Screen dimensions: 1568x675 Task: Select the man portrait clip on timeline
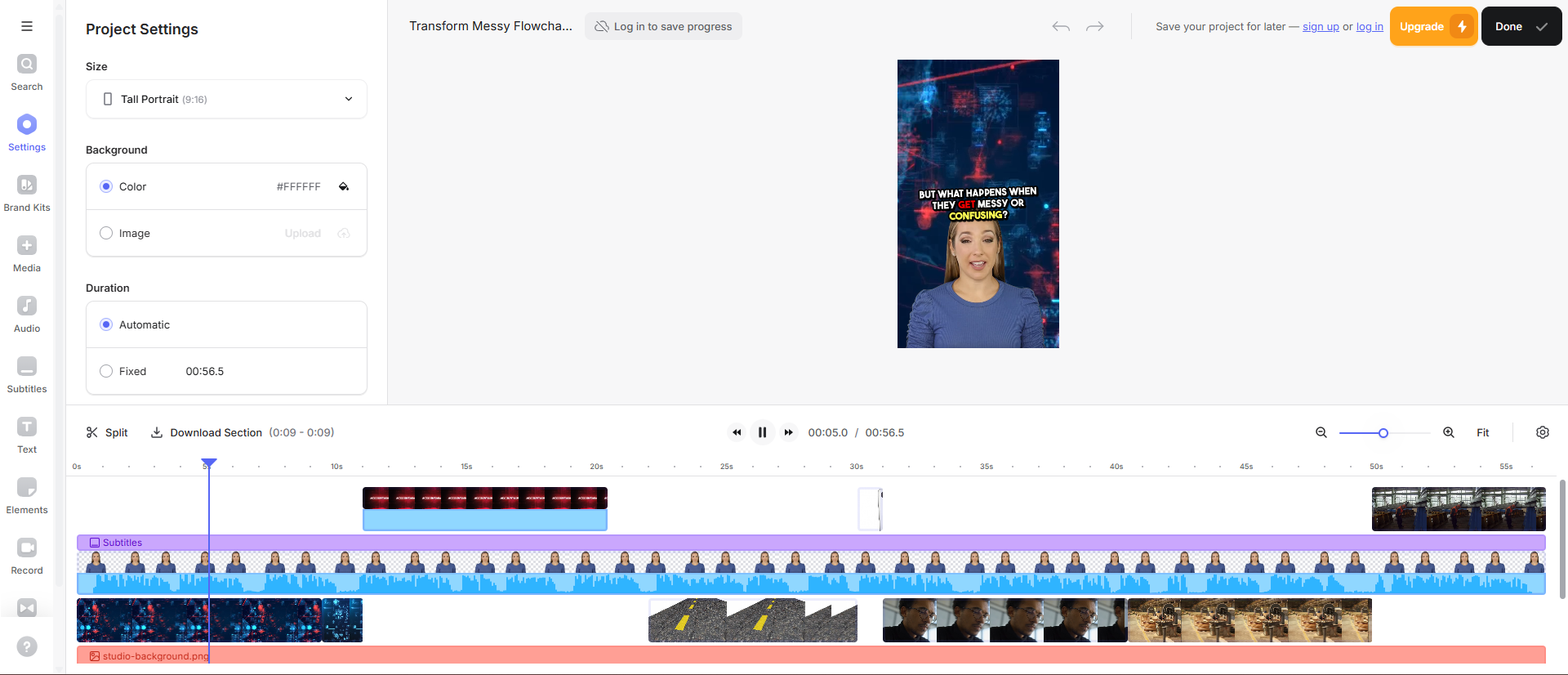[x=1004, y=620]
